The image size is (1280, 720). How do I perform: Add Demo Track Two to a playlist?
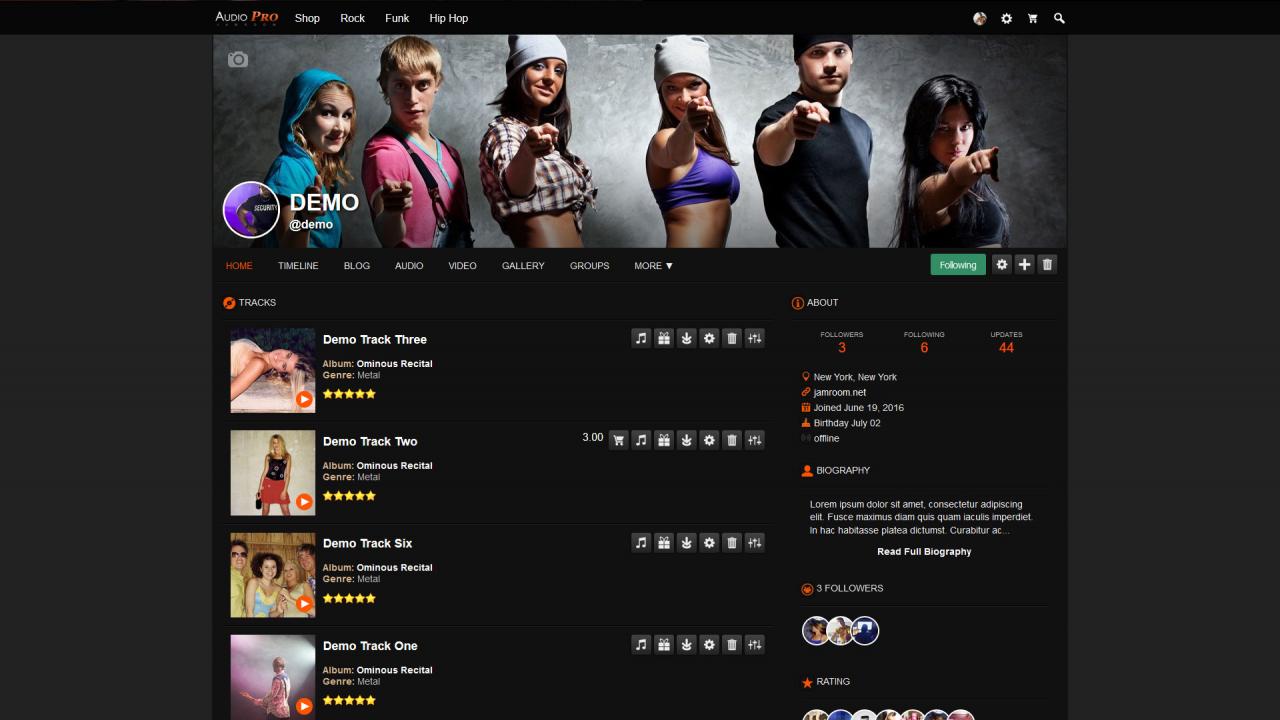click(641, 440)
